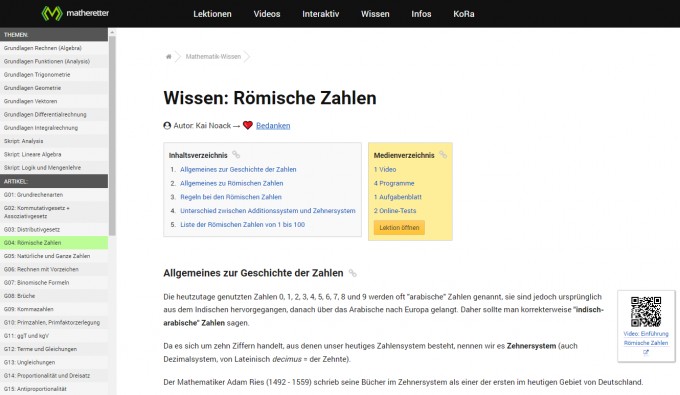
Task: Click the 2 Online-Tests media link
Action: [x=395, y=210]
